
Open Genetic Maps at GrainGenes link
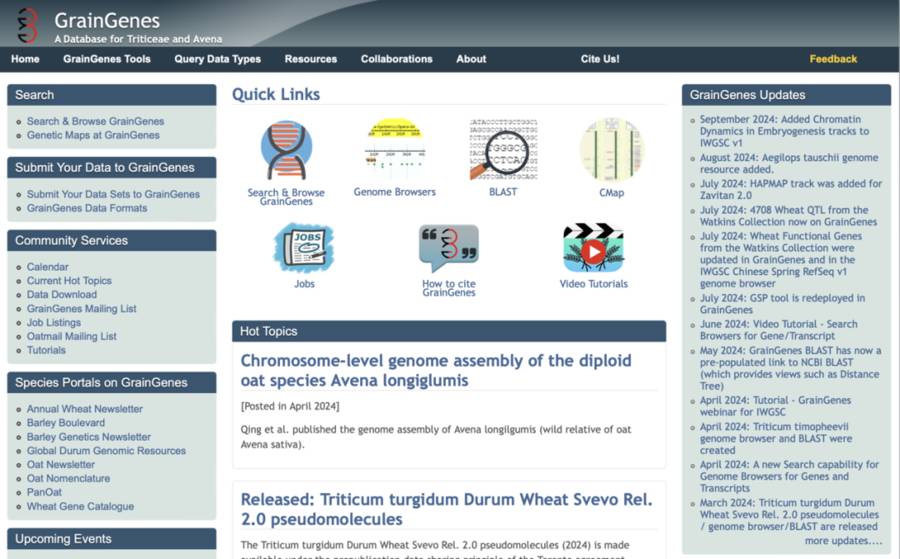(x=93, y=135)
